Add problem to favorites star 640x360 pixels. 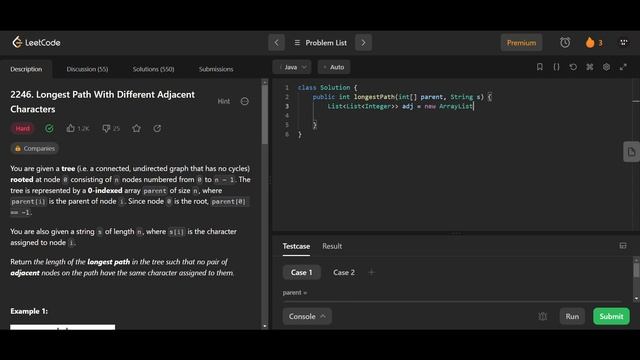[136, 128]
